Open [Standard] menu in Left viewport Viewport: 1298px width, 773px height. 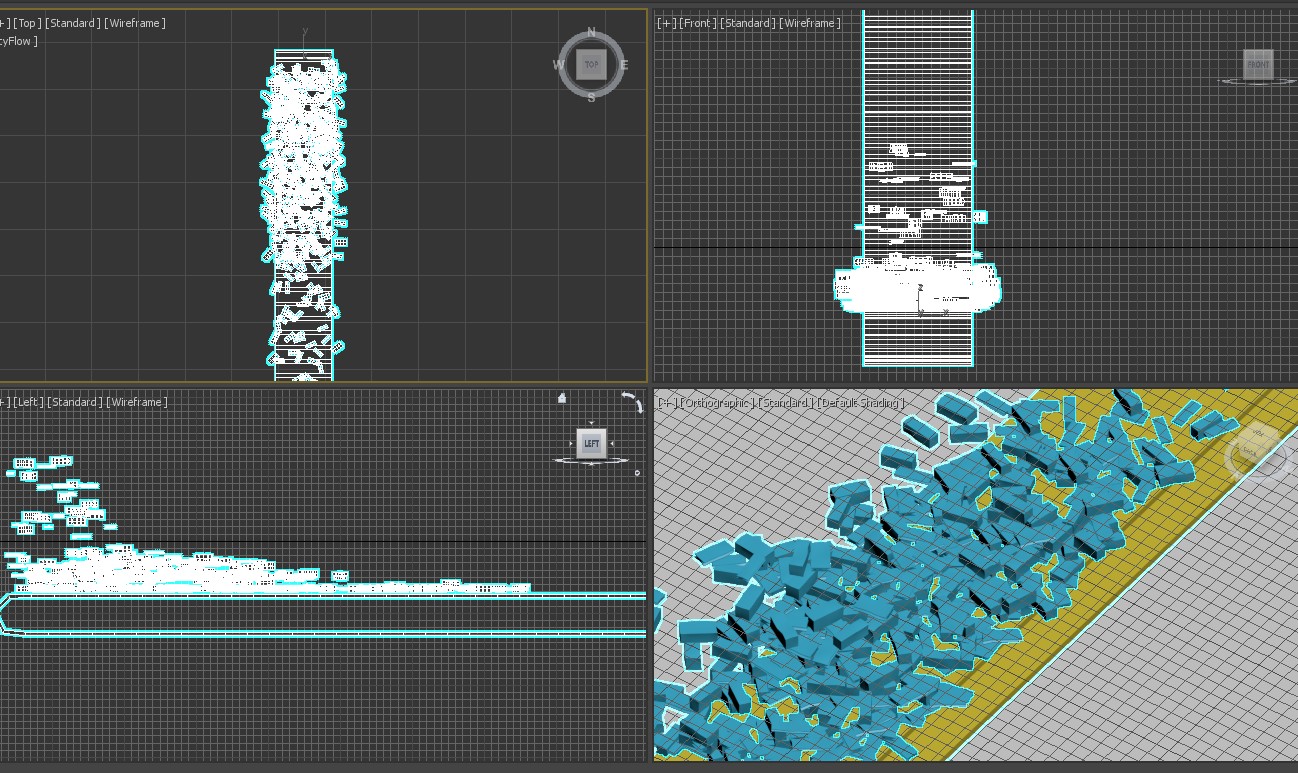tap(74, 402)
